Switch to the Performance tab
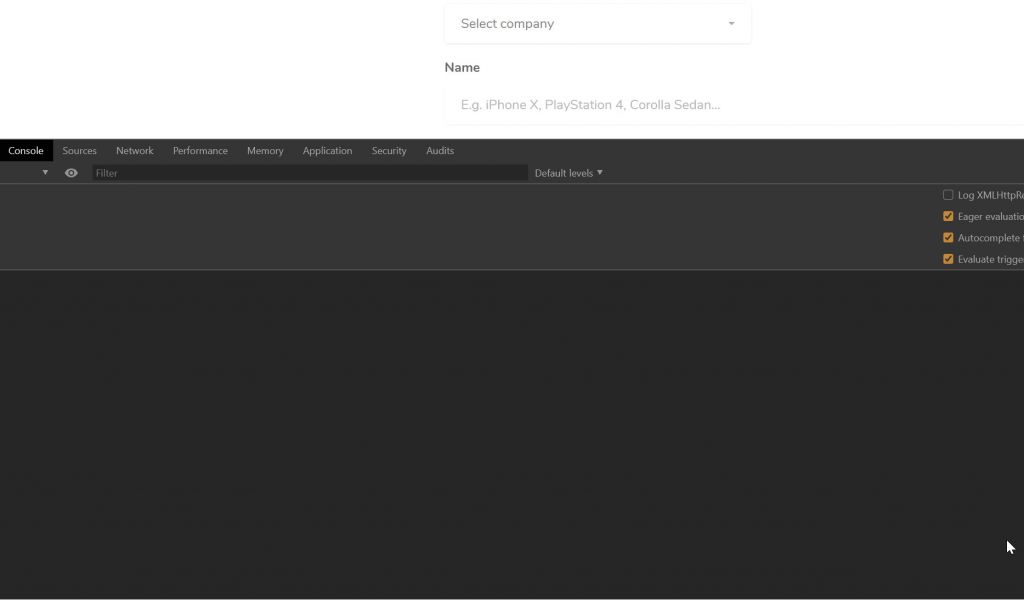The width and height of the screenshot is (1024, 600). (x=200, y=150)
